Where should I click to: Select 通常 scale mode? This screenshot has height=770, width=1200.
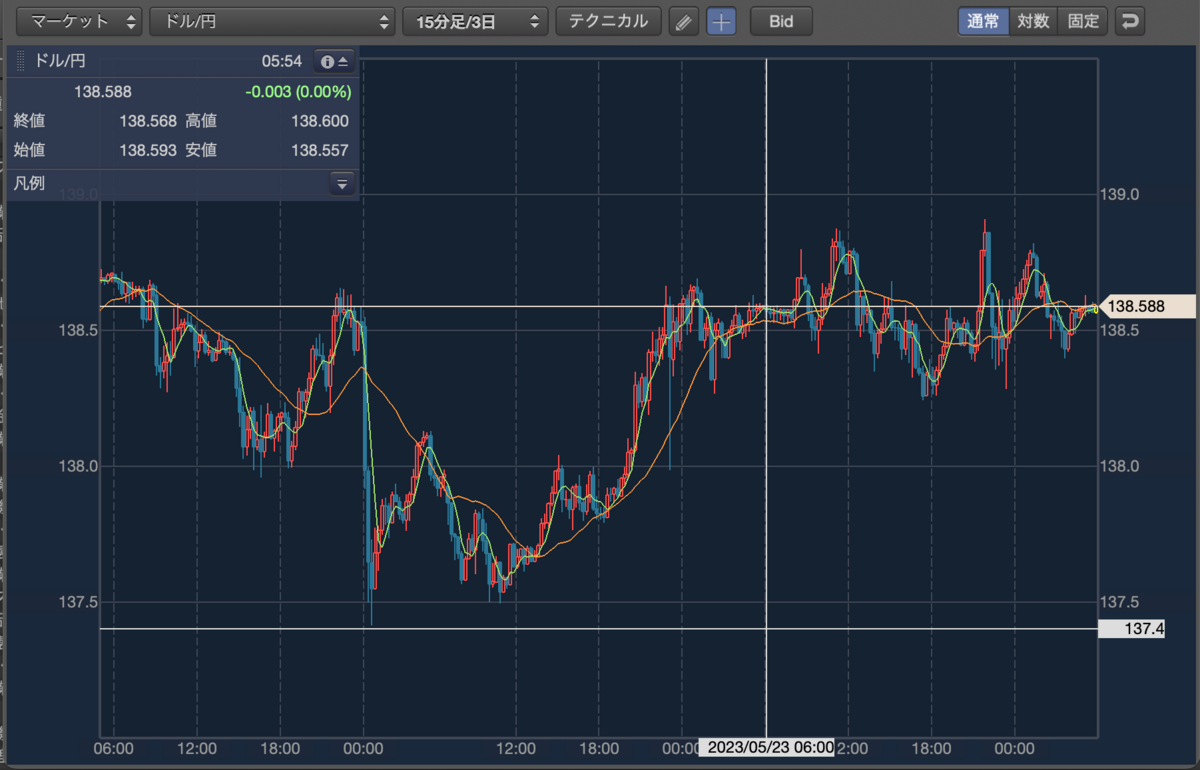[x=983, y=21]
